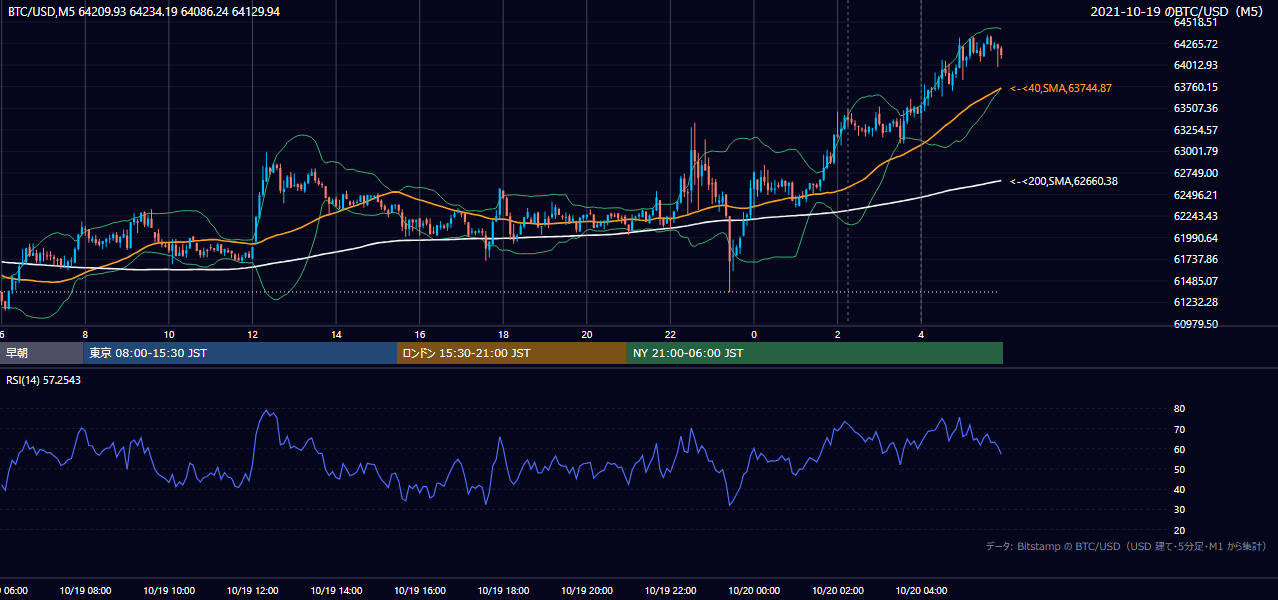Click the 61737.86 price axis value
1278x600 pixels.
click(1195, 259)
